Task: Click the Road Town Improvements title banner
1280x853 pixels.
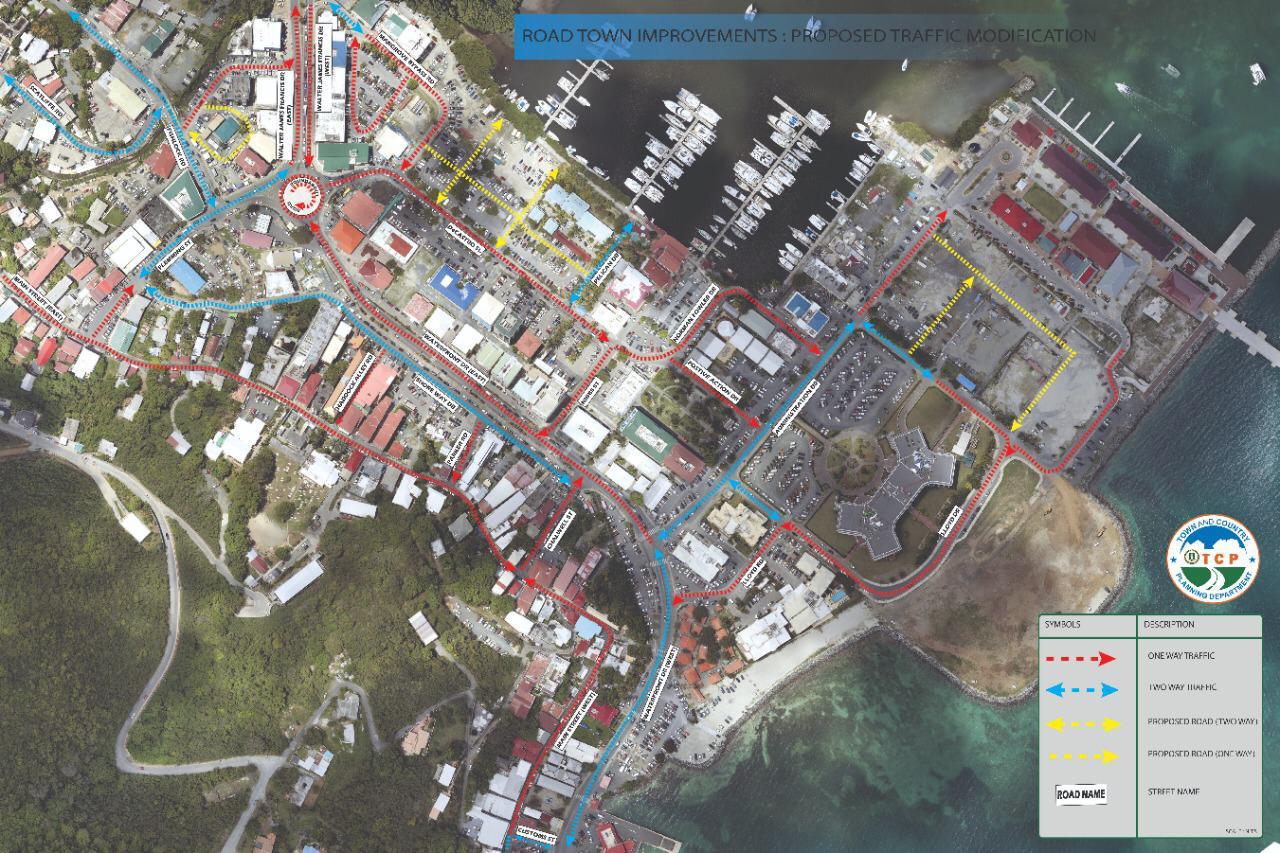Action: (x=806, y=36)
